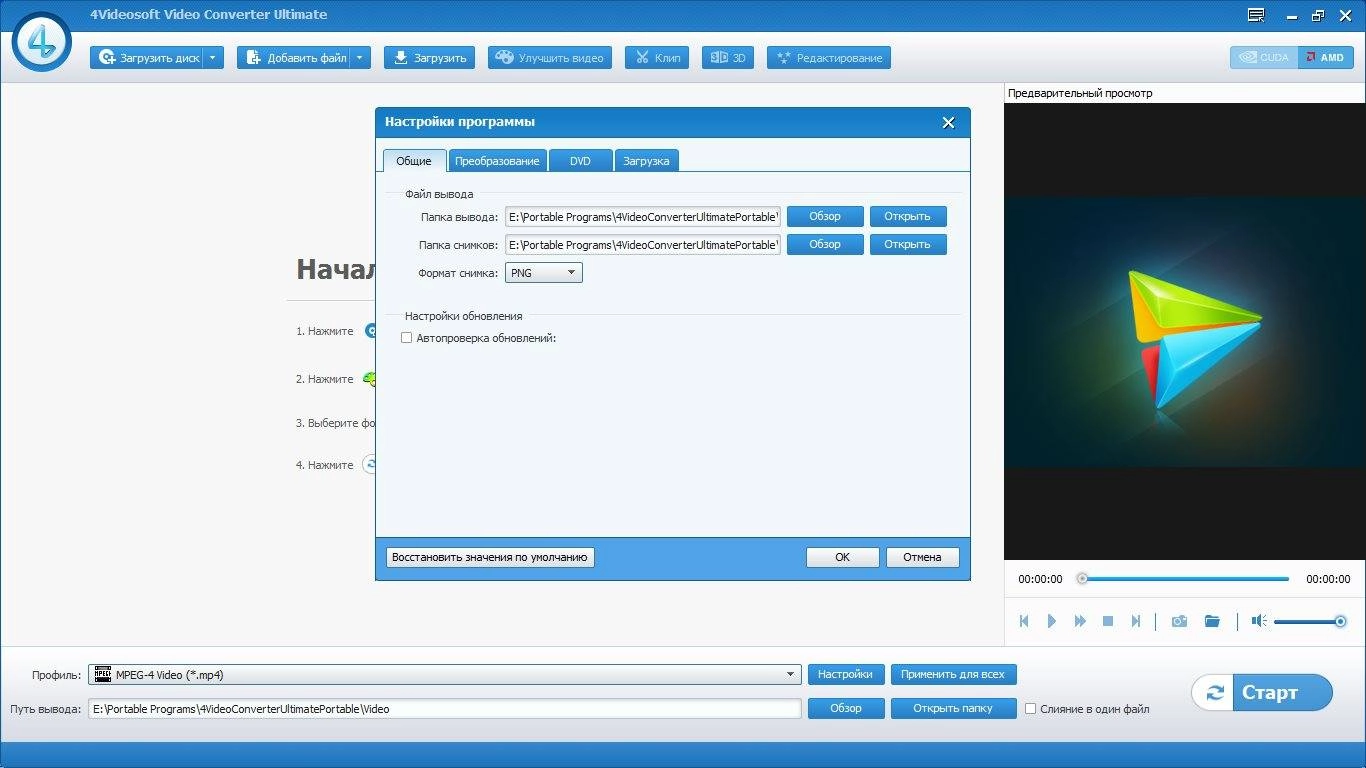This screenshot has height=768, width=1366.
Task: Click Обзор next to Папка снимков
Action: (x=825, y=244)
